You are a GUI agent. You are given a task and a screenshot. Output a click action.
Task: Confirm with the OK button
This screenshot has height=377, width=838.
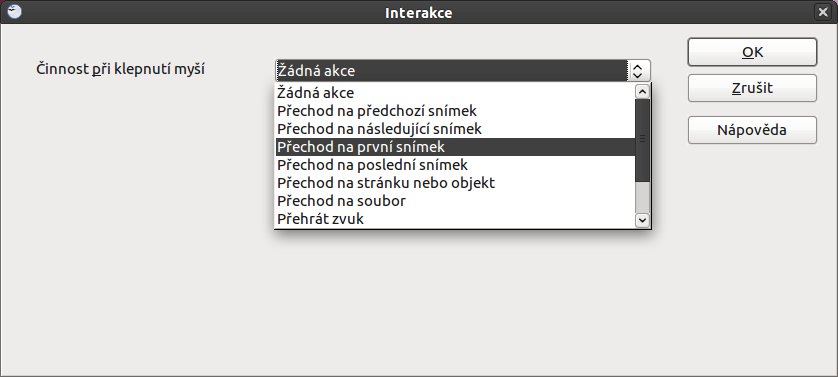click(752, 52)
